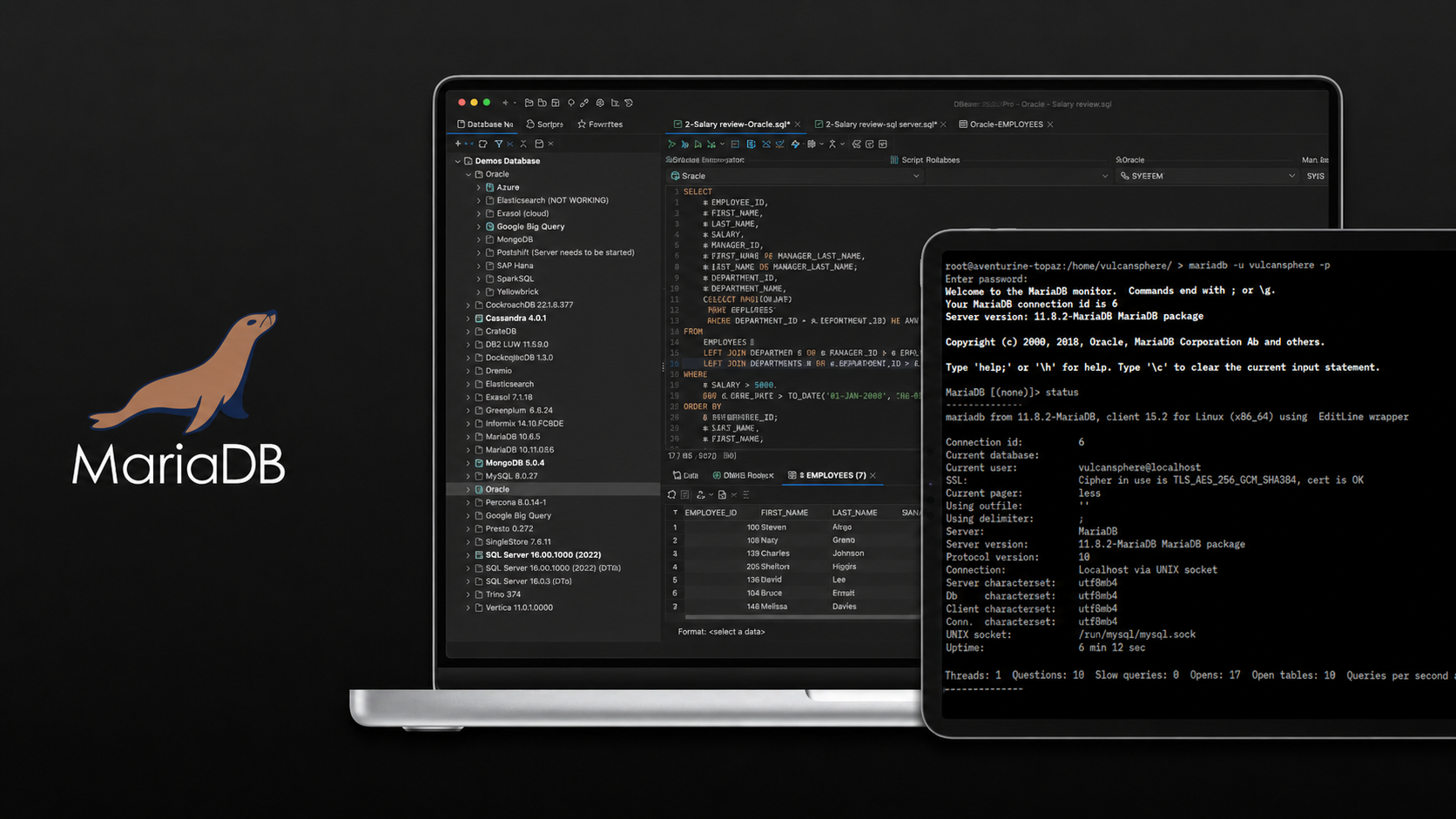1456x819 pixels.
Task: Click the plus icon in navigator toolbar
Action: pos(458,144)
